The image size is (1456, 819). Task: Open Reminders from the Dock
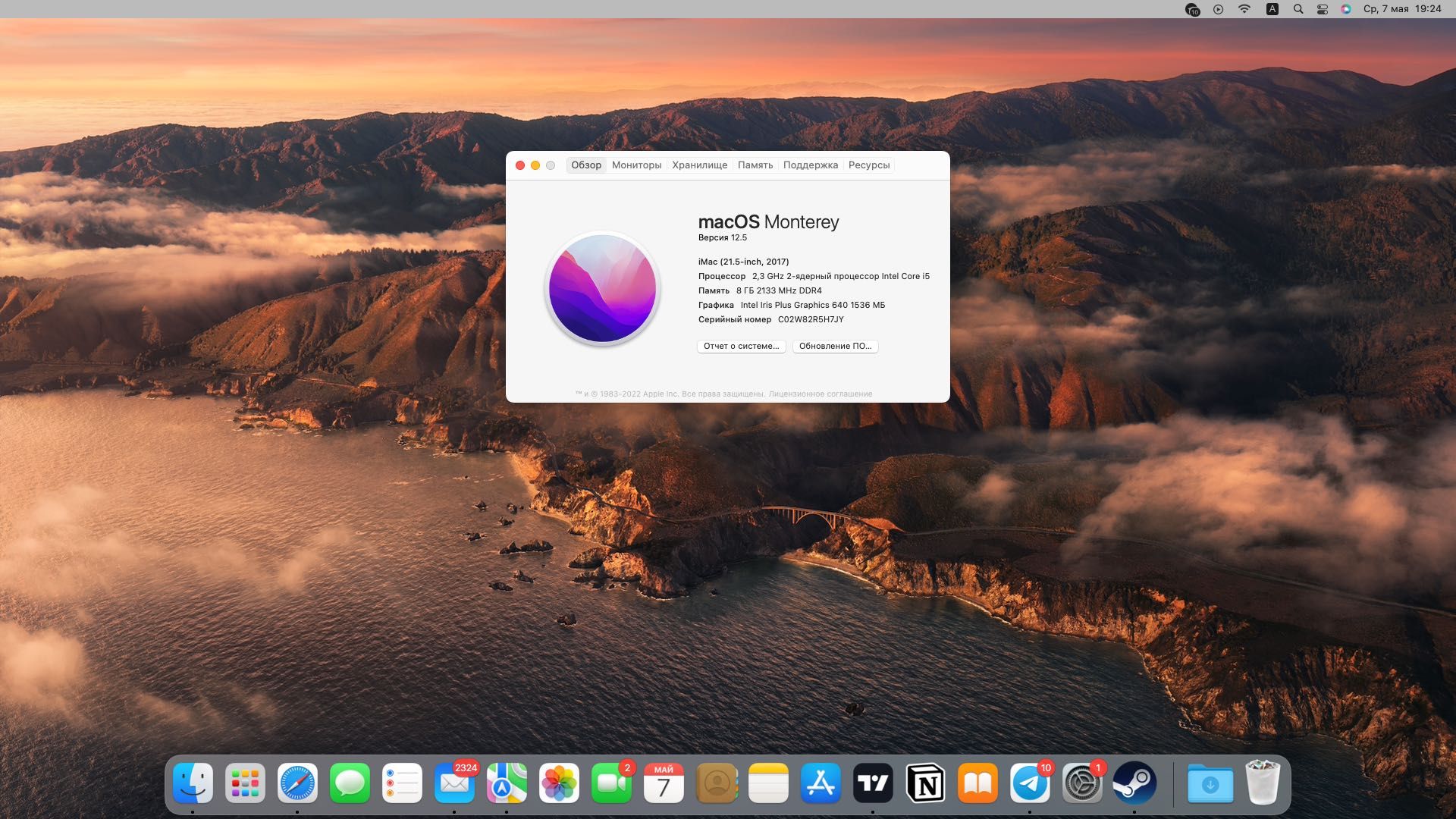[x=402, y=783]
